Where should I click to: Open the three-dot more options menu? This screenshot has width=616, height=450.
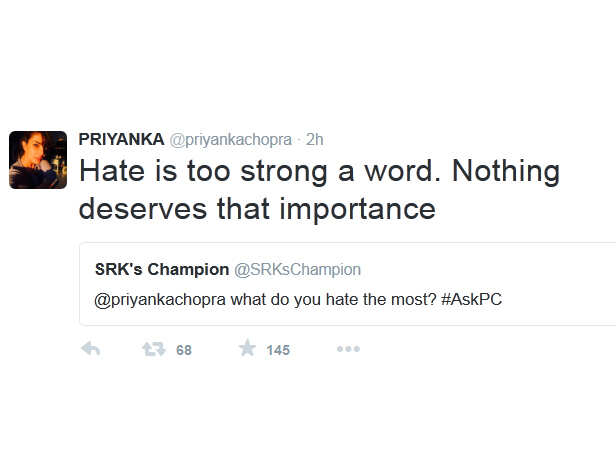tap(348, 349)
